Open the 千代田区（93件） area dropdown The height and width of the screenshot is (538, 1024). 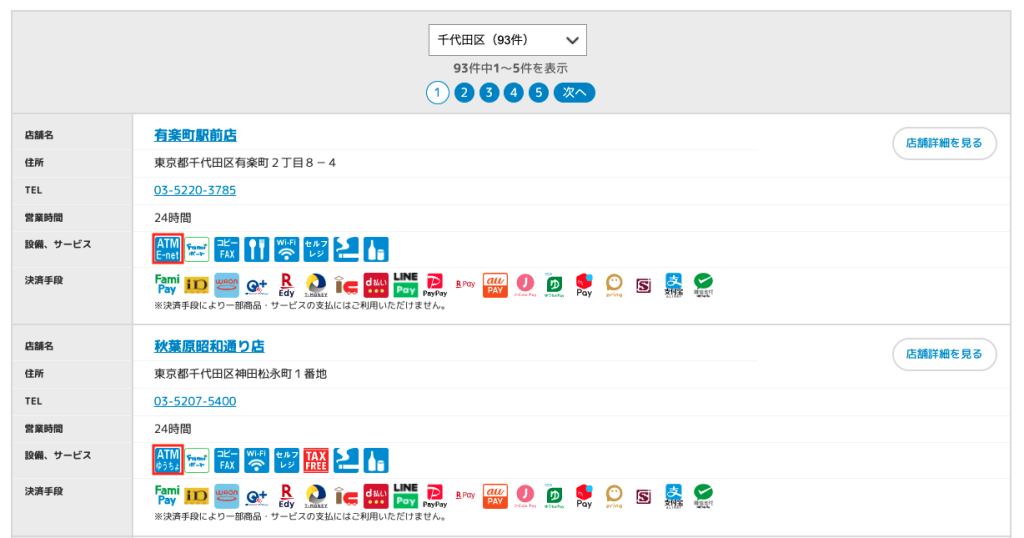(x=507, y=40)
